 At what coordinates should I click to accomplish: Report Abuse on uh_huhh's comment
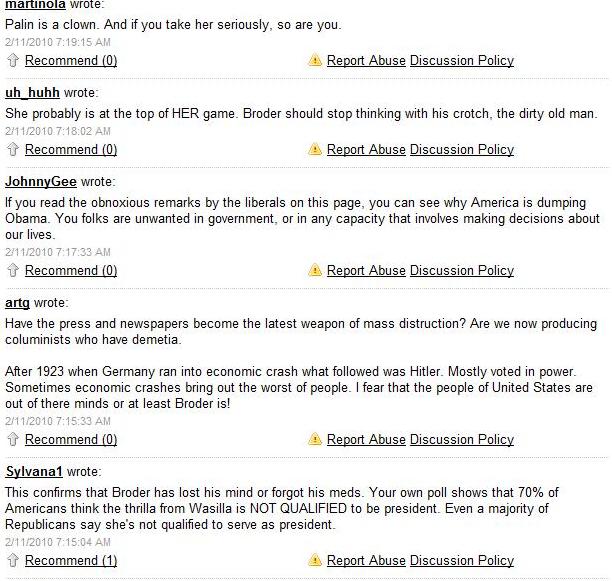pyautogui.click(x=366, y=149)
